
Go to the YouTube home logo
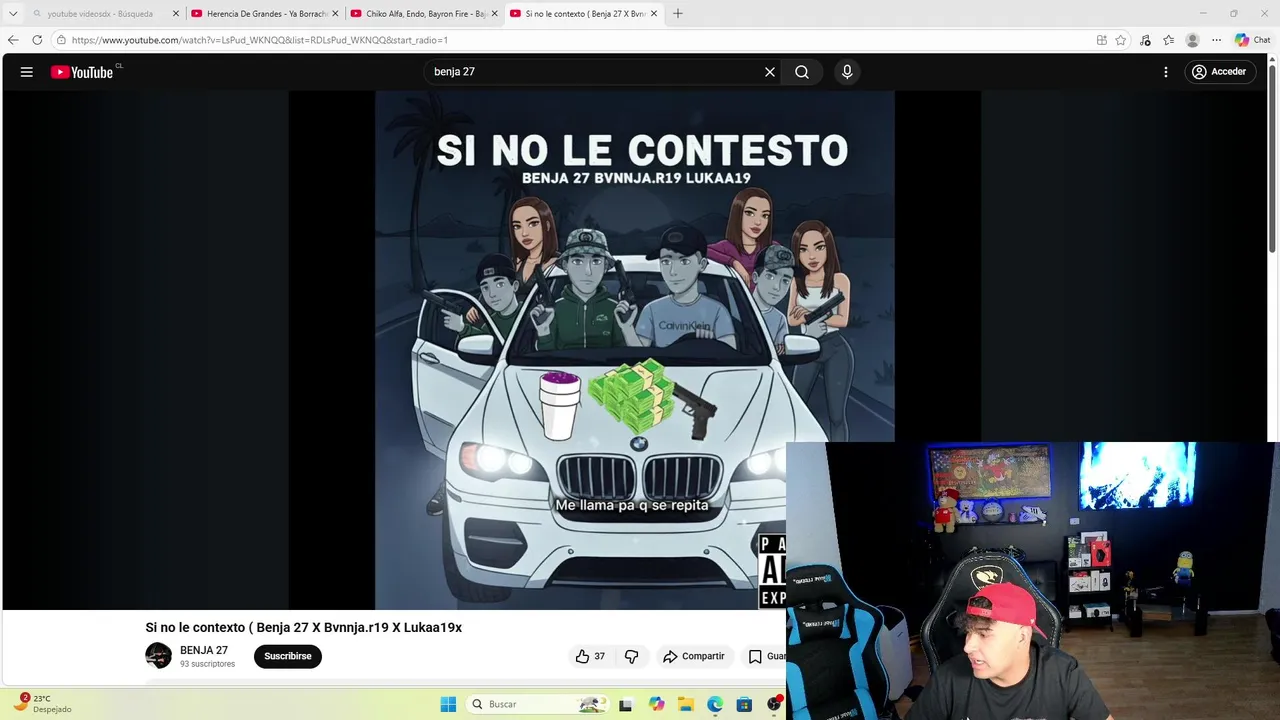[x=82, y=72]
